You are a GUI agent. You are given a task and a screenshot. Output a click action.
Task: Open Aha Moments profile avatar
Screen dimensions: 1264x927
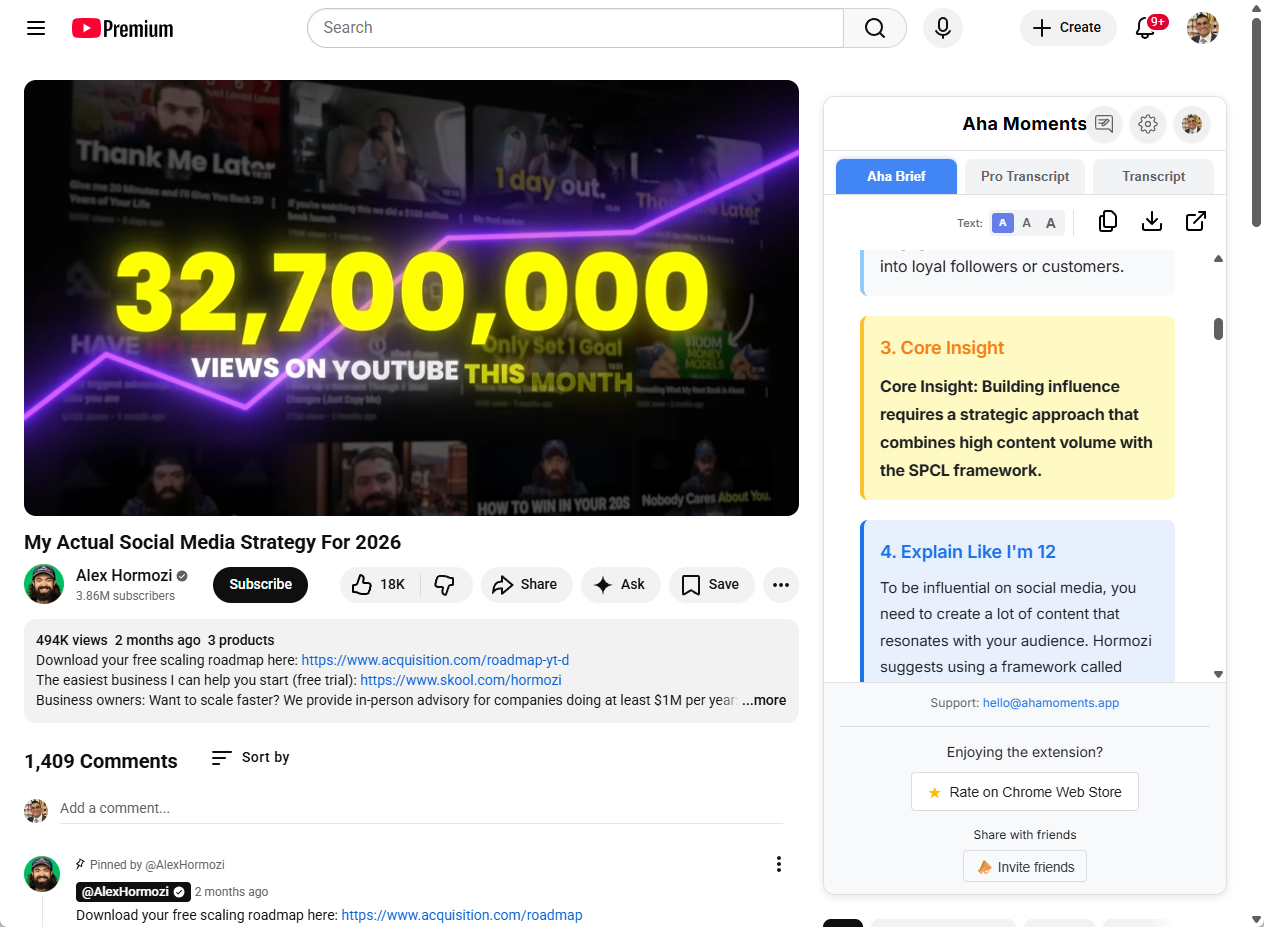(x=1192, y=124)
